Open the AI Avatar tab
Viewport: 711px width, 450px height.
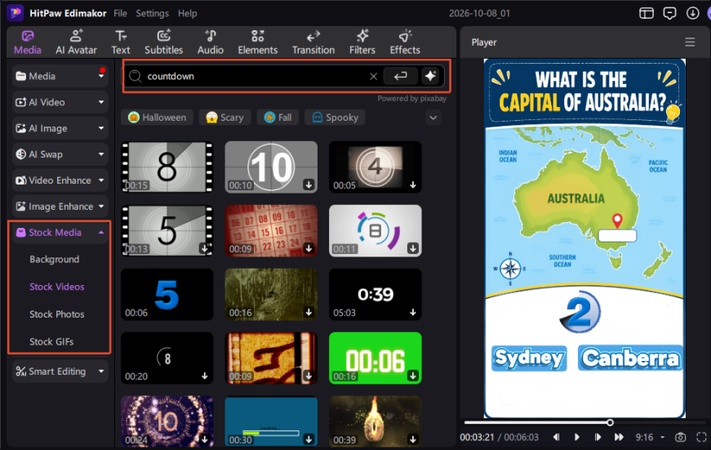76,42
